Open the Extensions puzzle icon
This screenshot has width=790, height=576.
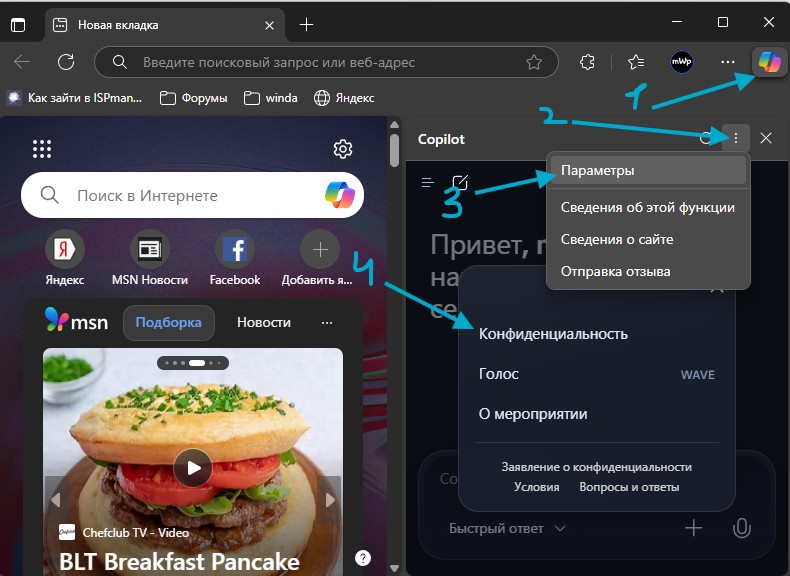click(587, 62)
